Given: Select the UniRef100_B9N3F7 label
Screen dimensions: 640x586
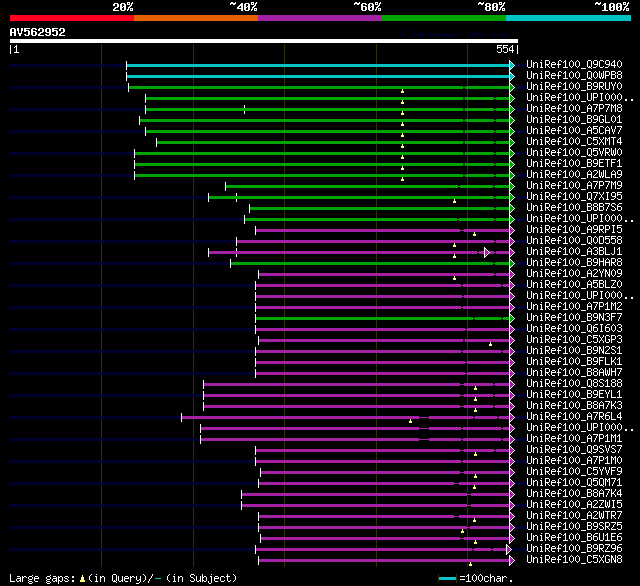Looking at the screenshot, I should 574,318.
